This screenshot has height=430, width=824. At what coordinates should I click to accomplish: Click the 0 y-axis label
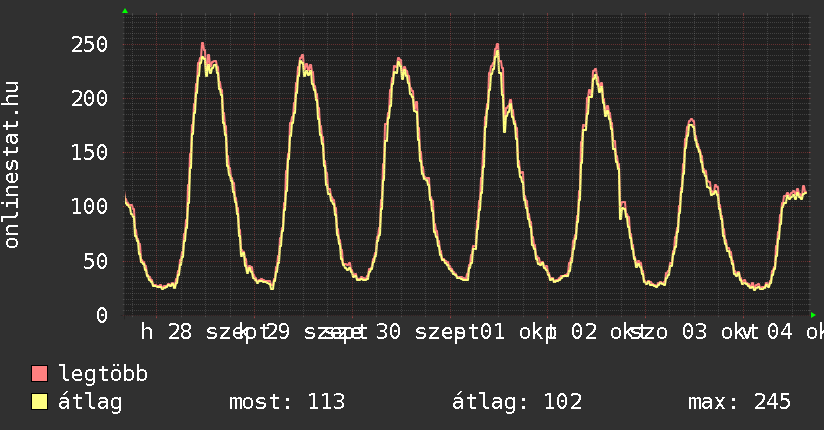pyautogui.click(x=102, y=315)
